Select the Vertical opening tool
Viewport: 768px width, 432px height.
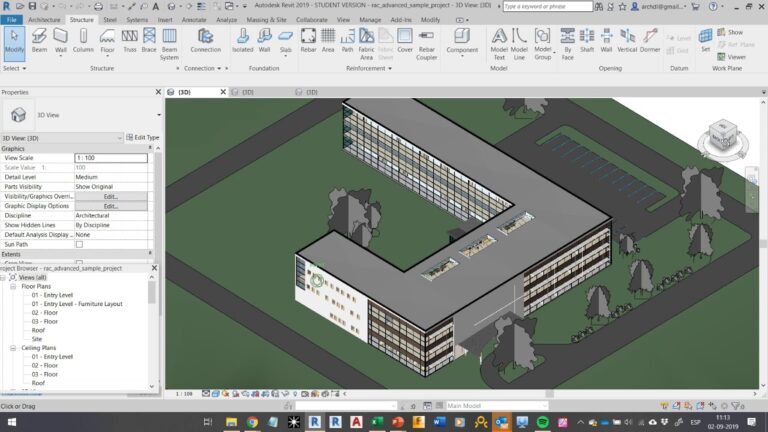click(627, 41)
